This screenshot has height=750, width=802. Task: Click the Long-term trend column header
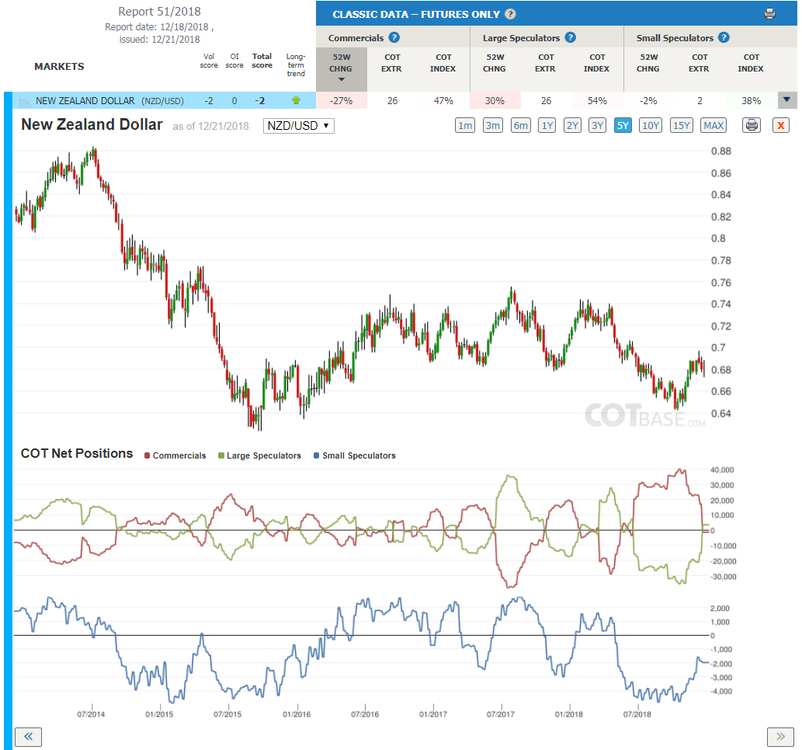click(296, 64)
